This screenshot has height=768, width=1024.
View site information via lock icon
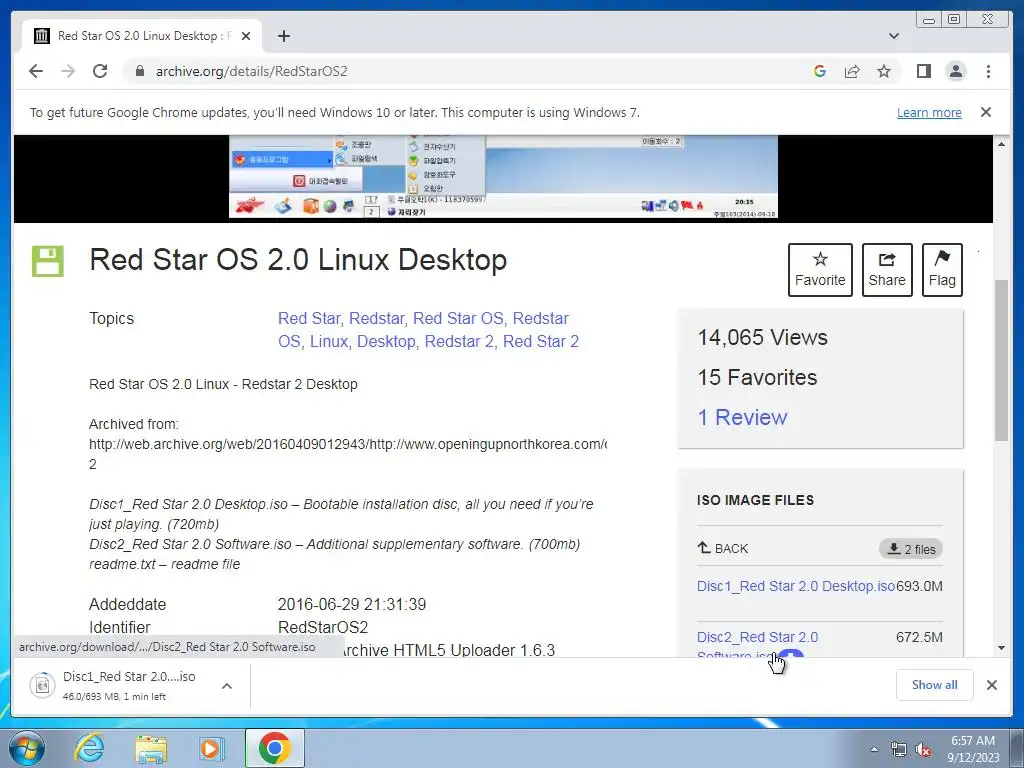tap(139, 71)
